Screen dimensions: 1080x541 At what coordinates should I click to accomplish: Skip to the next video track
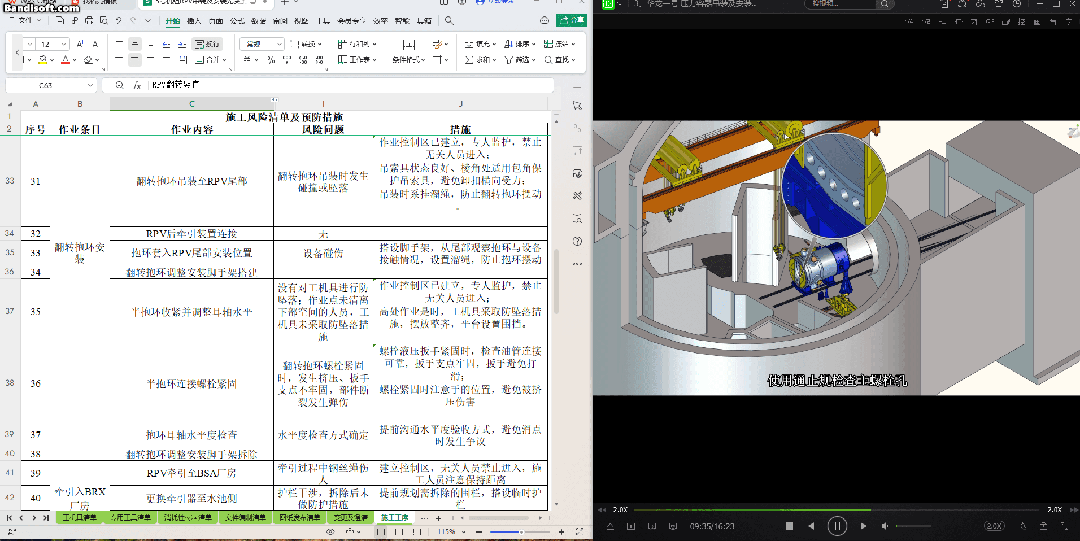click(x=861, y=526)
